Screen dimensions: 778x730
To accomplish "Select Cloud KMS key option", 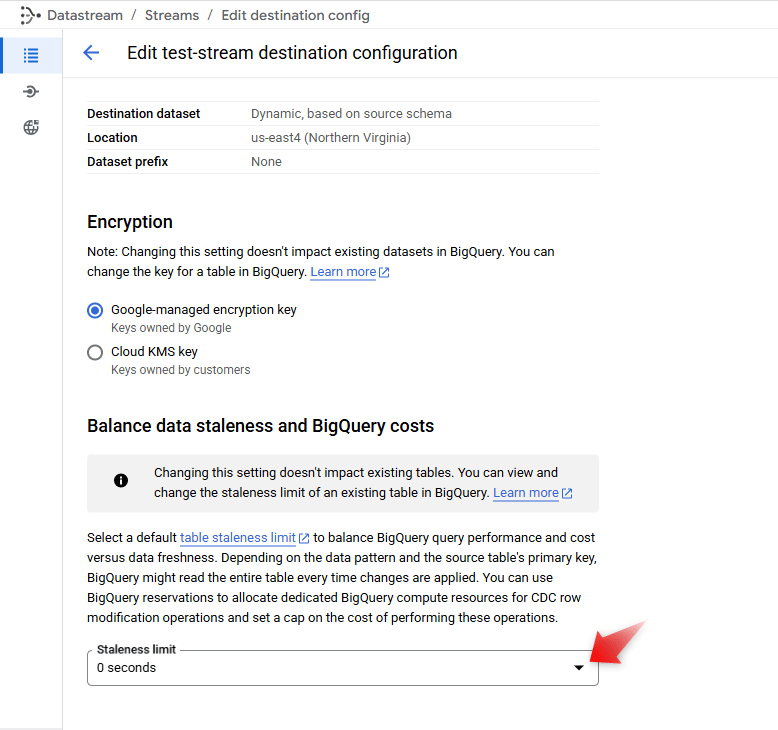I will [95, 352].
